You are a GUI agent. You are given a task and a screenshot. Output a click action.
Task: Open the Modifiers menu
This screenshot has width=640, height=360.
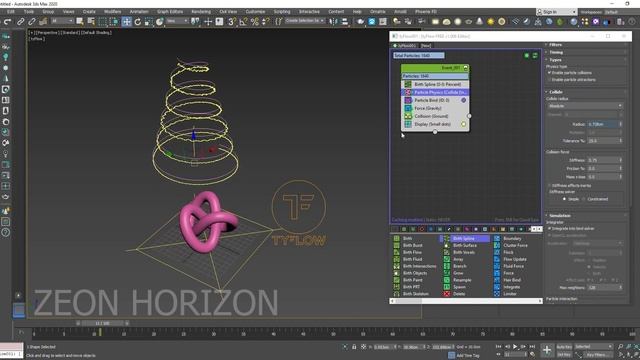coord(112,11)
